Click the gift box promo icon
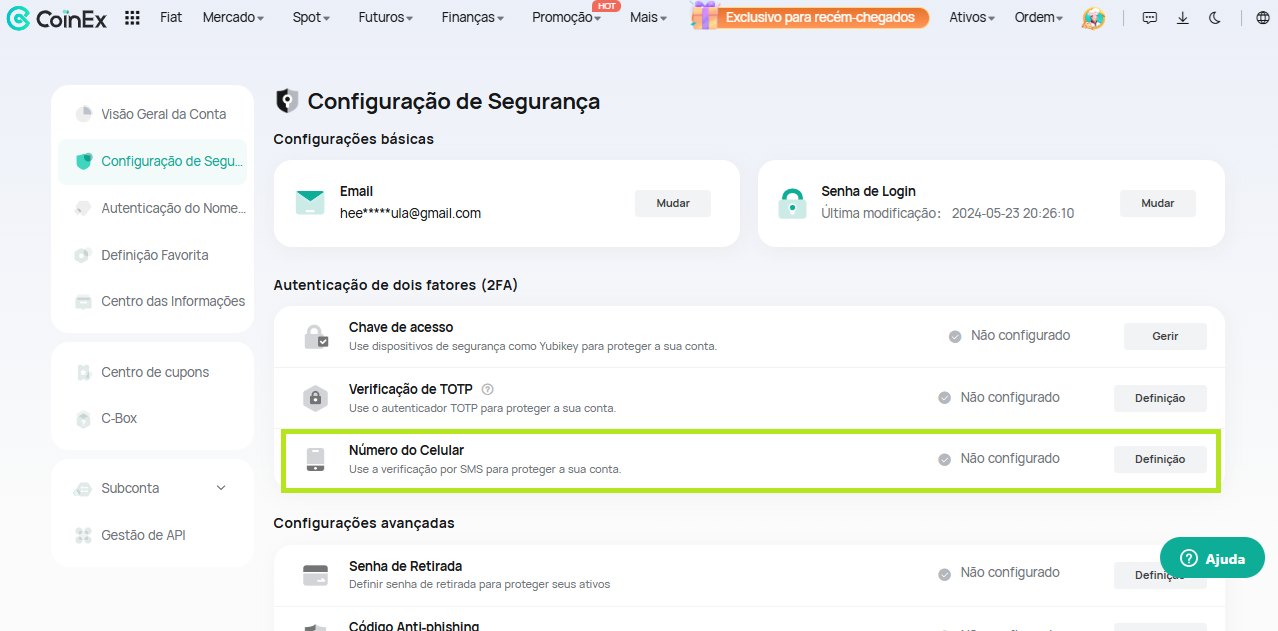 click(706, 15)
